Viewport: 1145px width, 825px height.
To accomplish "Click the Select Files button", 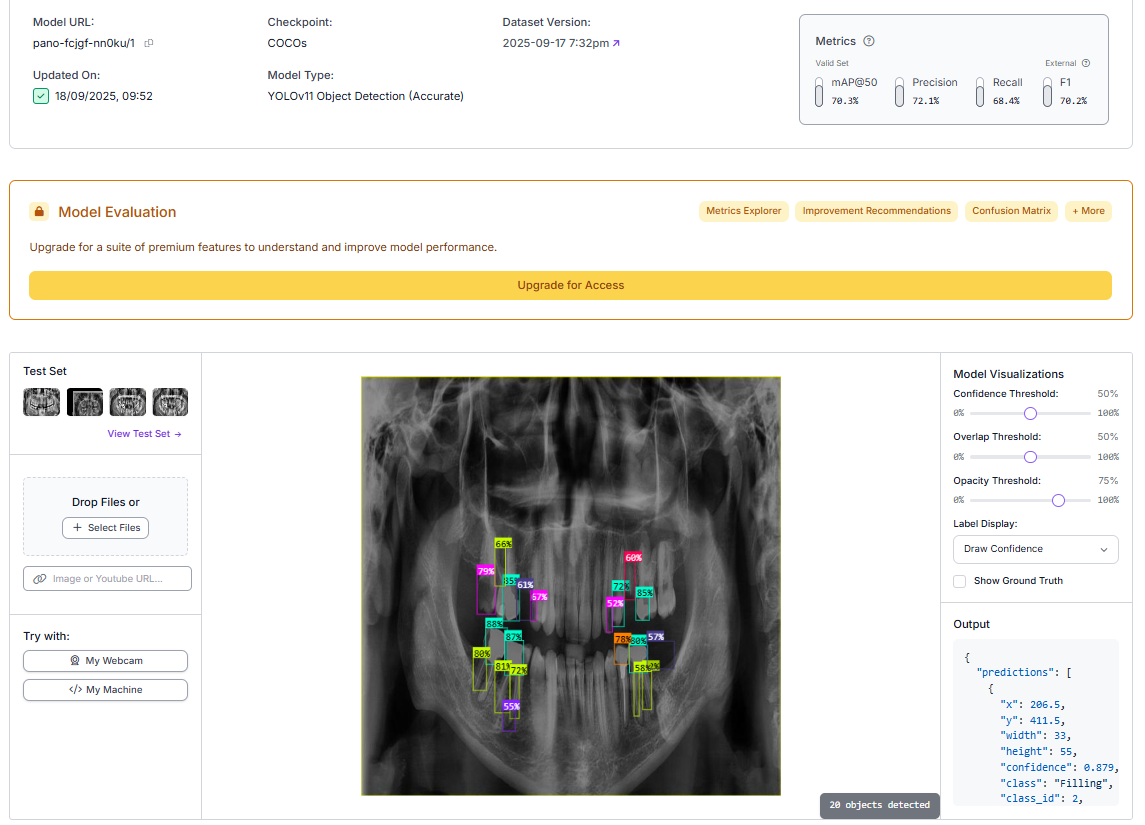I will pos(105,528).
